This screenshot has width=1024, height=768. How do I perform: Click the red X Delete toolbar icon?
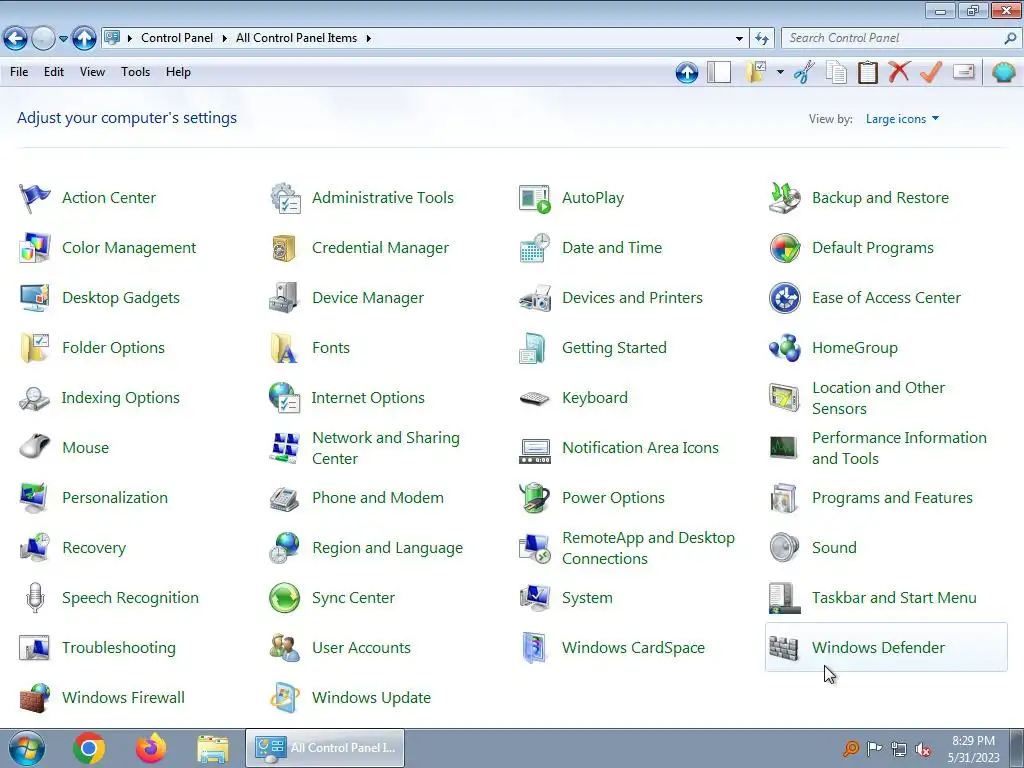(899, 71)
